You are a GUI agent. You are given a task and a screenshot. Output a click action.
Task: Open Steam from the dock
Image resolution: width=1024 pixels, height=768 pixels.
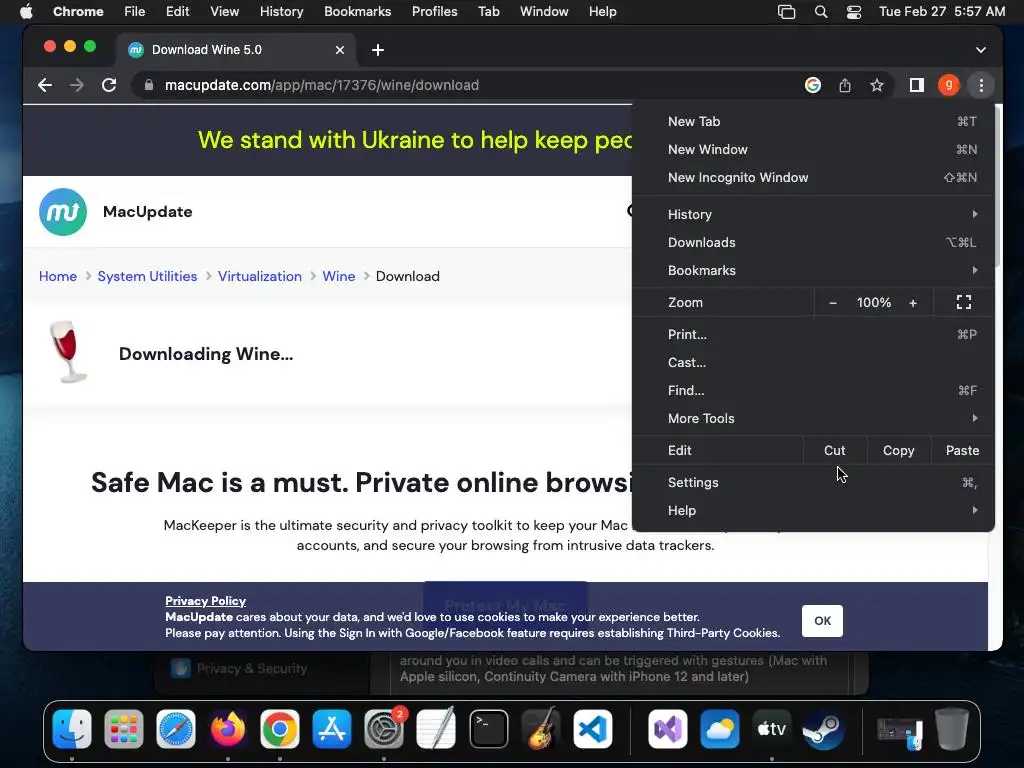tap(823, 729)
